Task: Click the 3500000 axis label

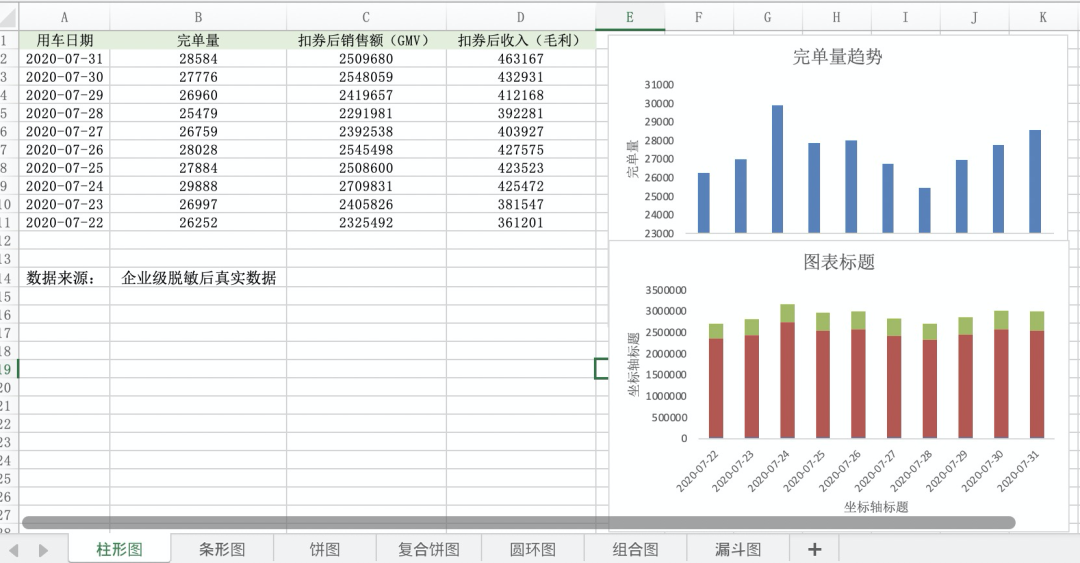Action: (x=665, y=290)
